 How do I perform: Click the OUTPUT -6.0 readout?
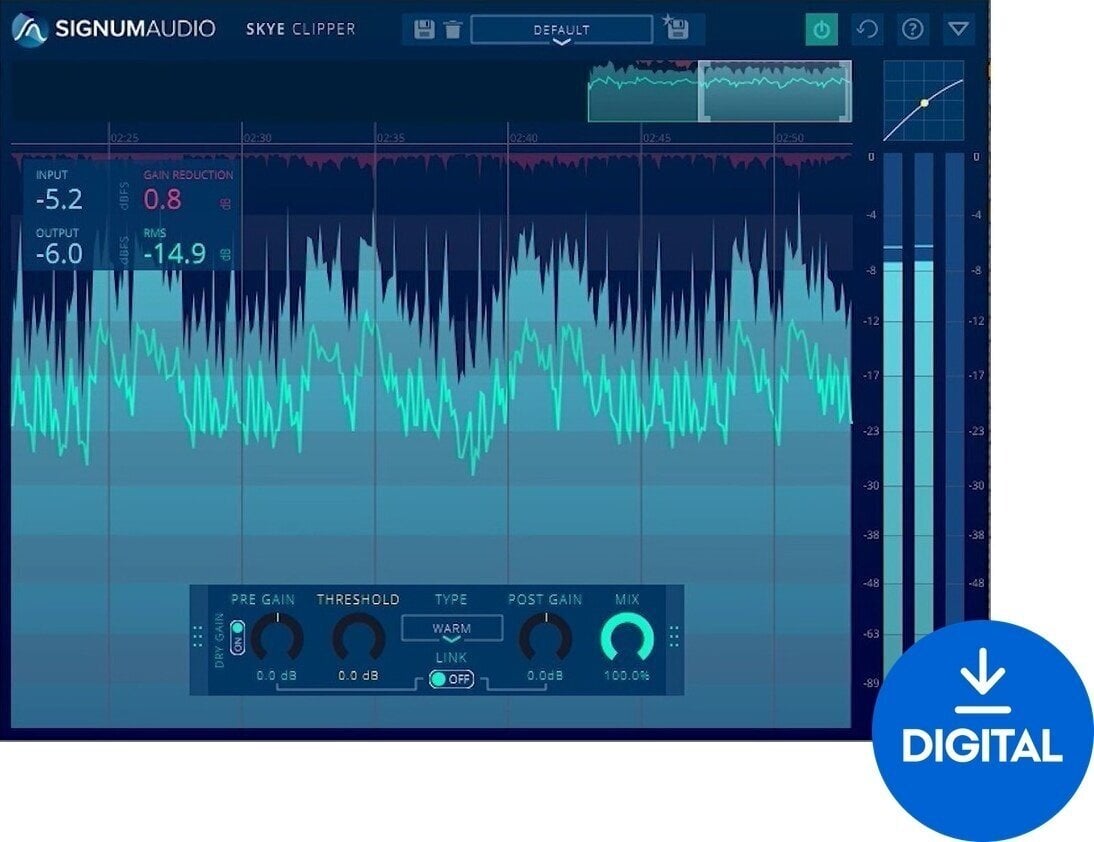[59, 254]
